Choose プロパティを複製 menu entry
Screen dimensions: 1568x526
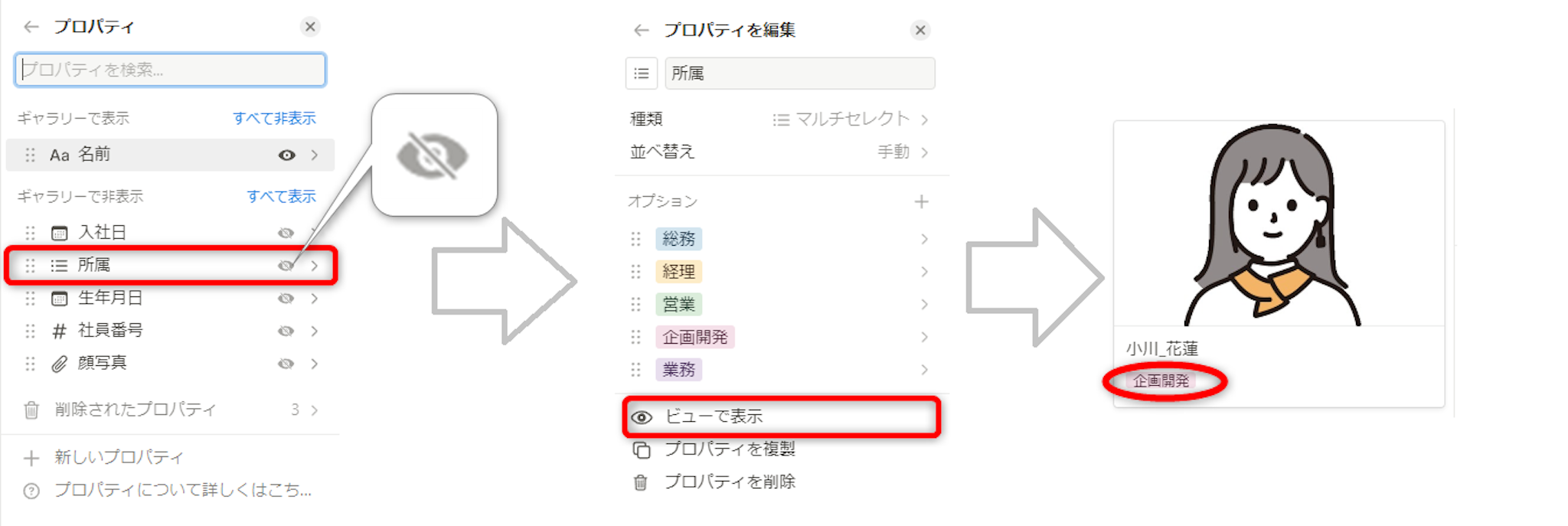click(729, 449)
